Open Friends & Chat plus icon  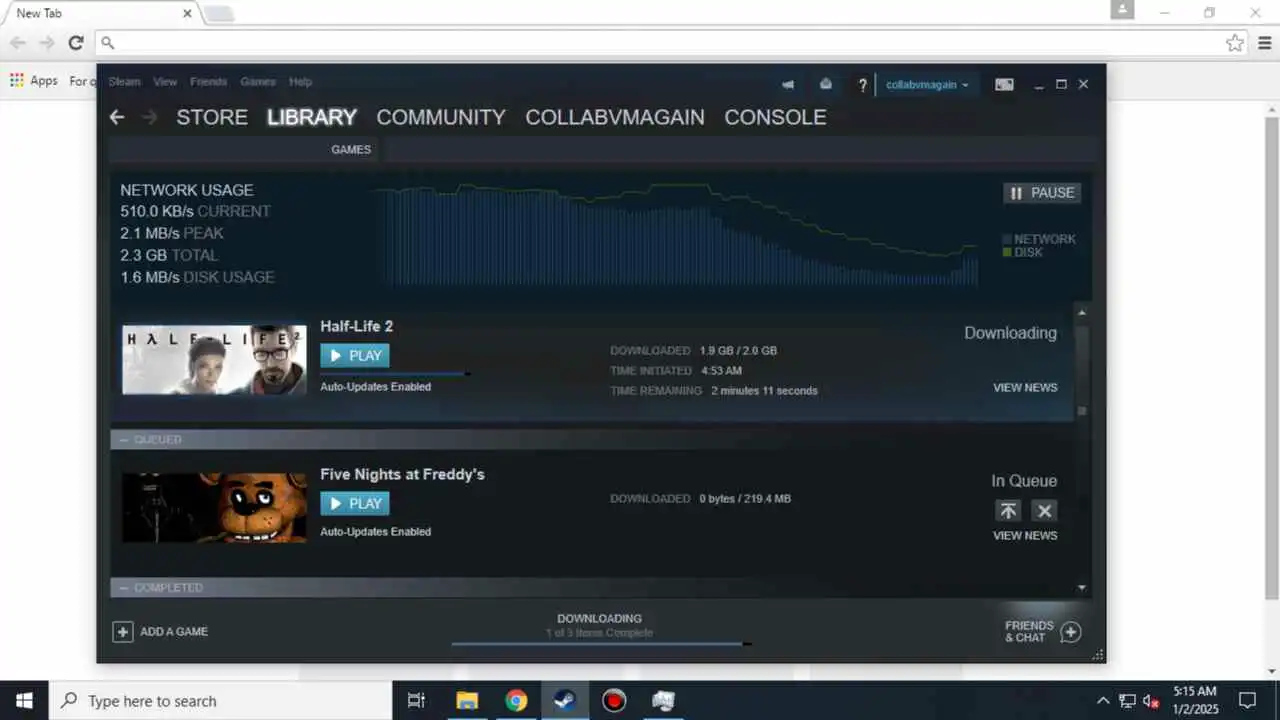tap(1070, 632)
